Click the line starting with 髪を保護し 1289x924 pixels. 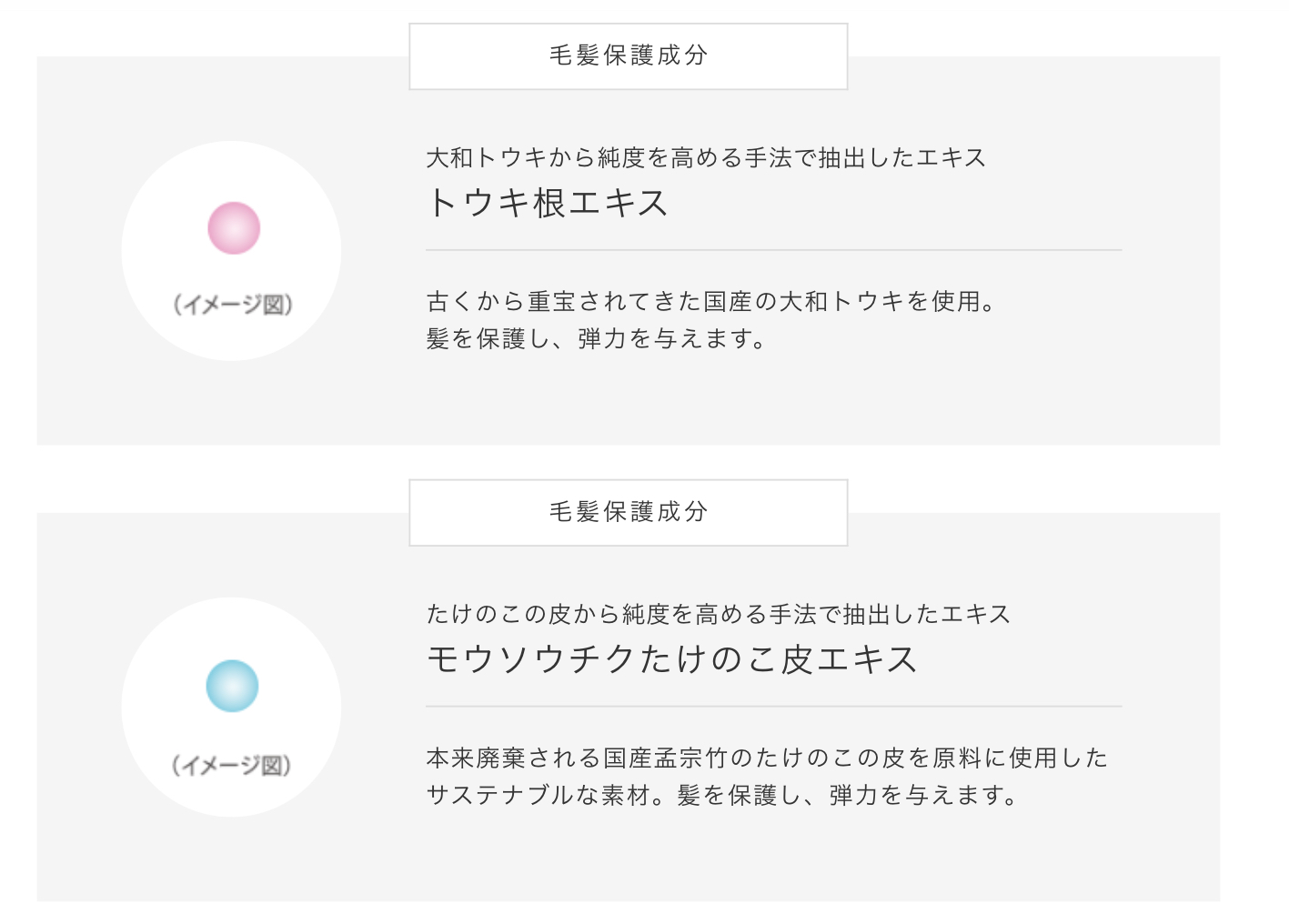[596, 339]
